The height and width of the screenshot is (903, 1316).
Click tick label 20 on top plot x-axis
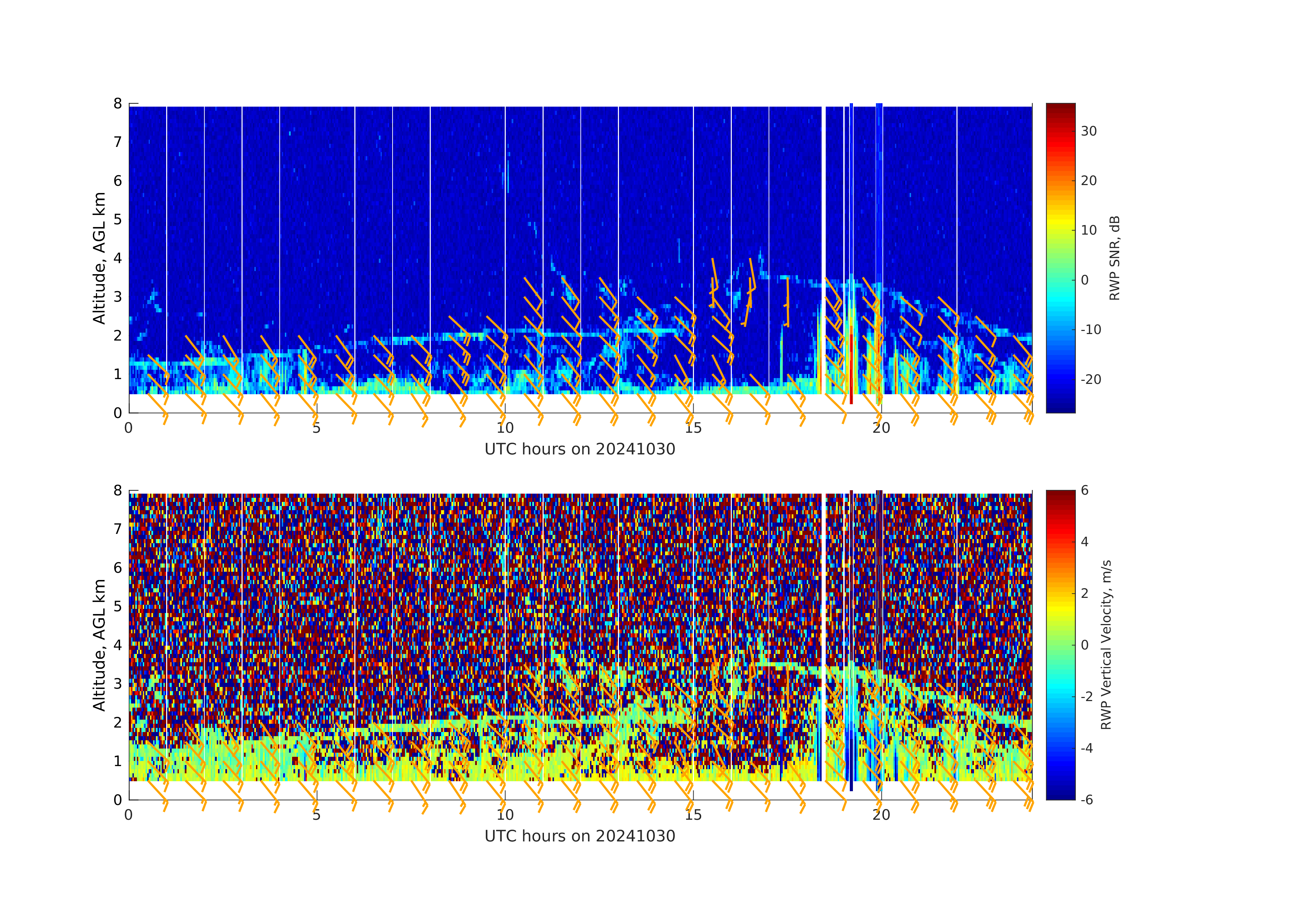tap(881, 428)
